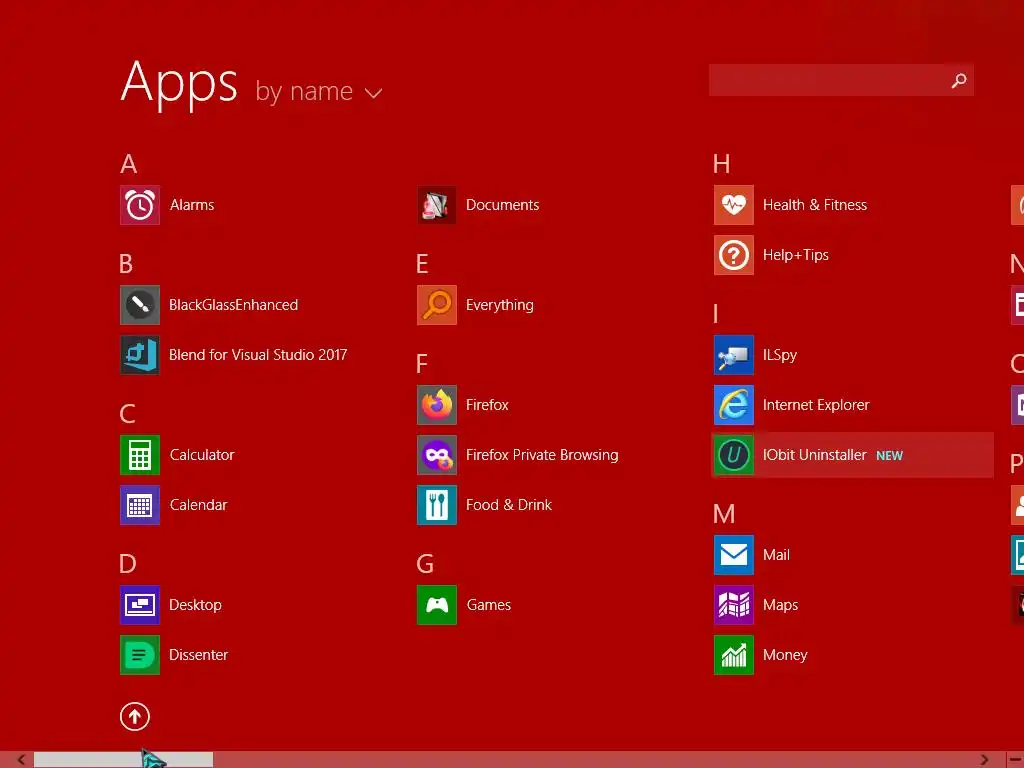Open the Maps icon
1024x768 pixels.
tap(734, 605)
